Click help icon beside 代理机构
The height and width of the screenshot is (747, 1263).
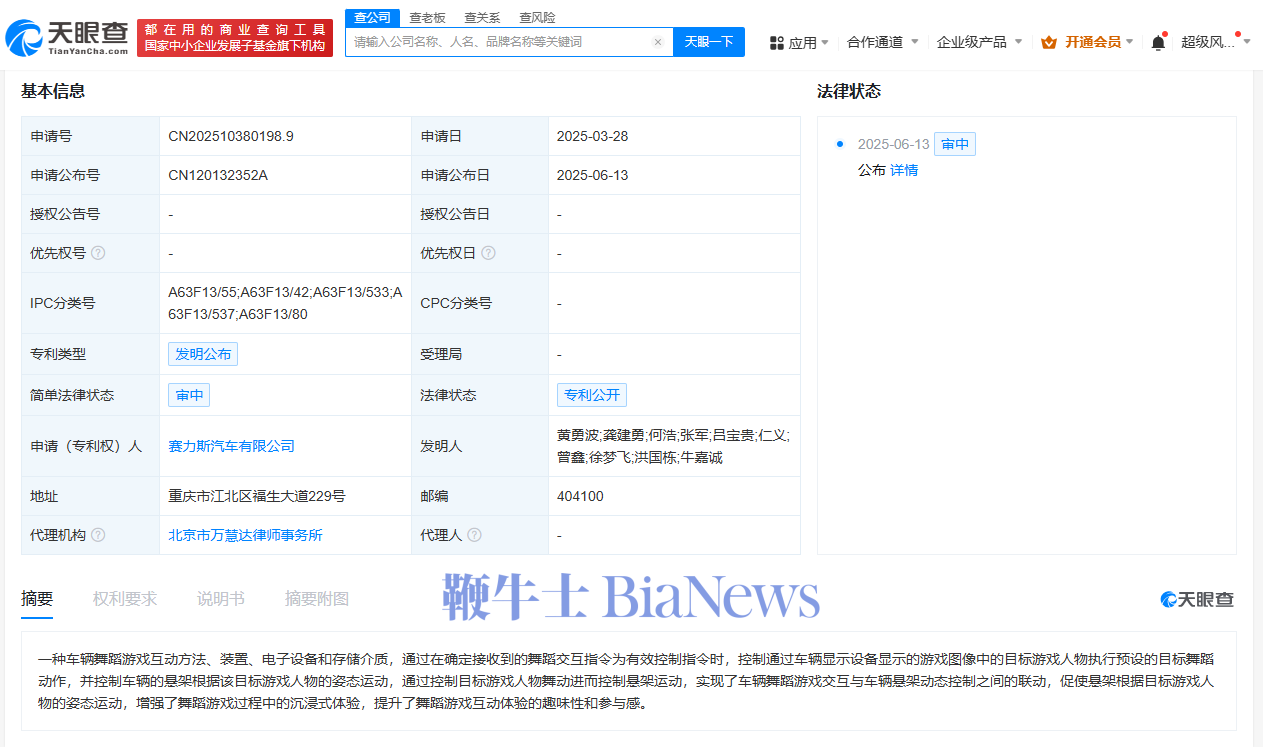pos(98,535)
